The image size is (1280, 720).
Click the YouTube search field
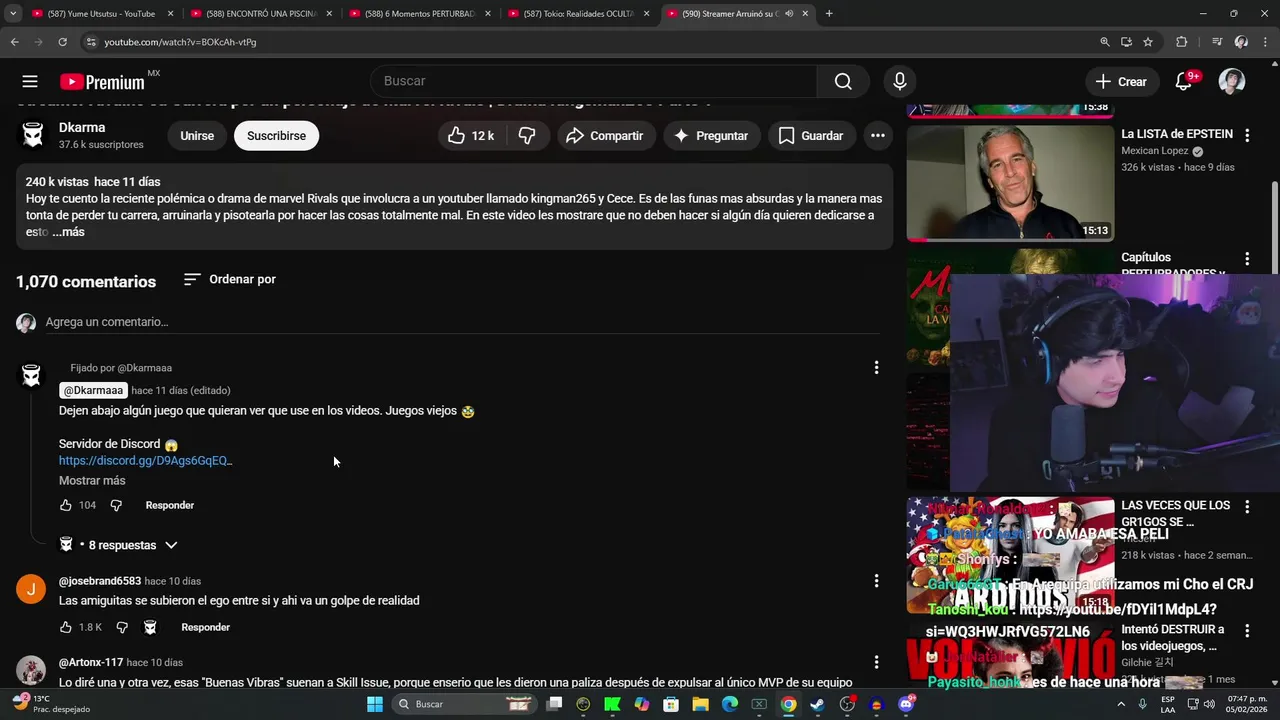[x=594, y=82]
